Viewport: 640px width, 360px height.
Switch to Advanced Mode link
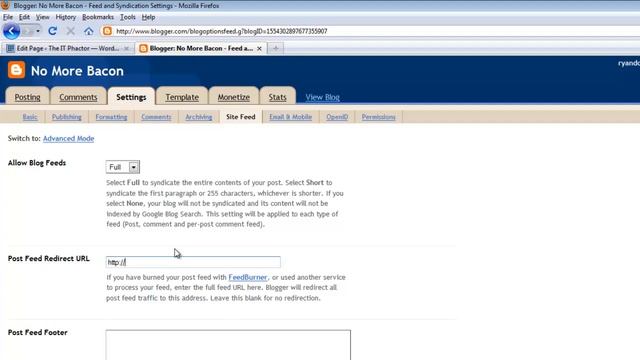(68, 138)
